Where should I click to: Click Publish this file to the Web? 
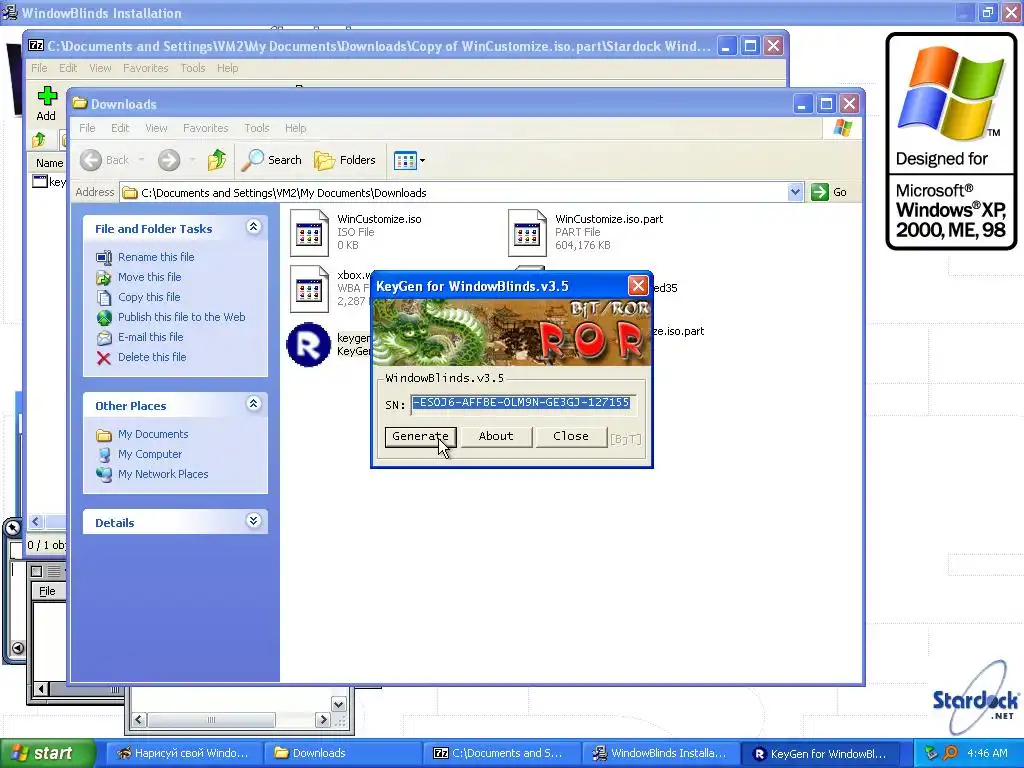coord(182,317)
